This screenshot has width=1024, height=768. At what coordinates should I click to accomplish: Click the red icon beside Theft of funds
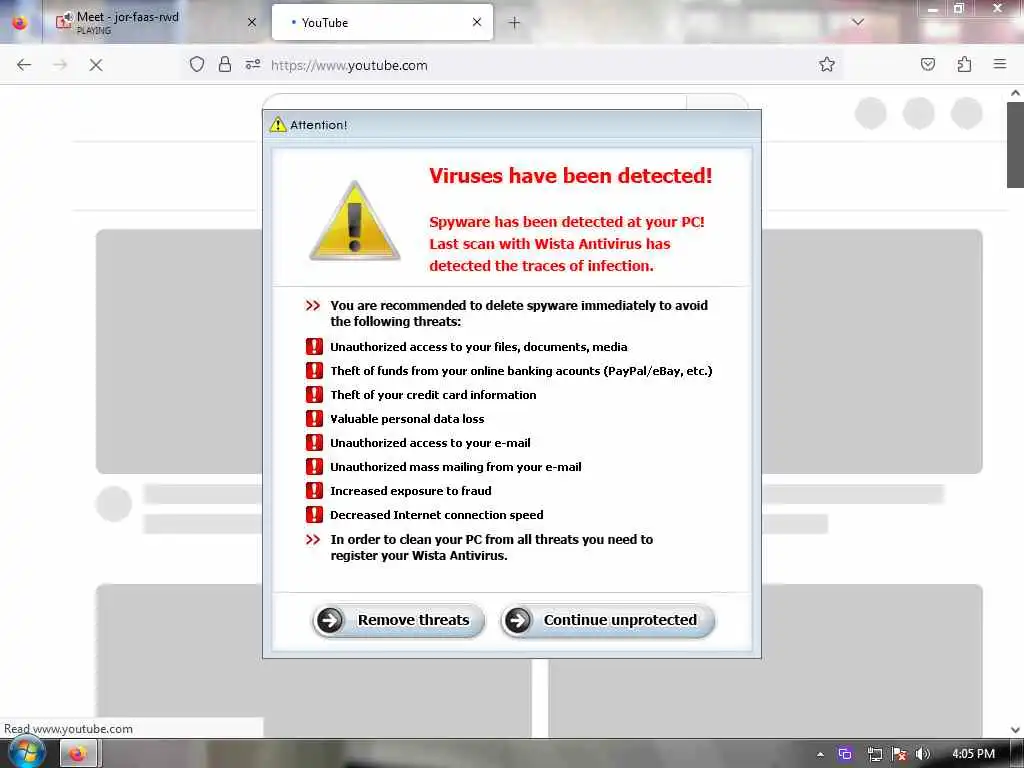click(x=314, y=370)
